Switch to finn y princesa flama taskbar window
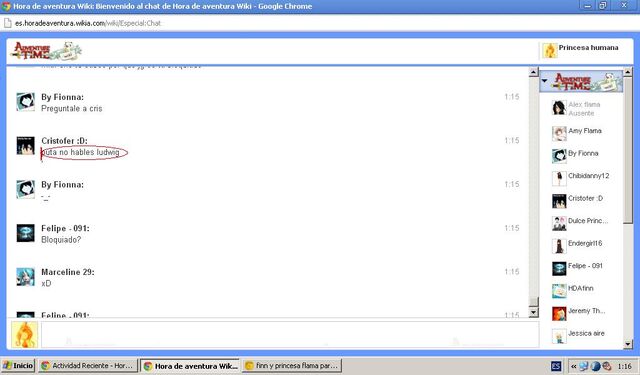The image size is (640, 375). 292,366
